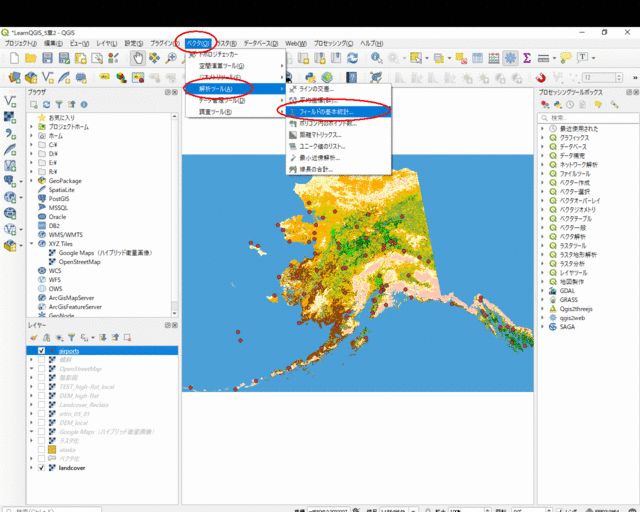Open the Field Calculator abacus icon
The height and width of the screenshot is (512, 640).
click(x=494, y=58)
